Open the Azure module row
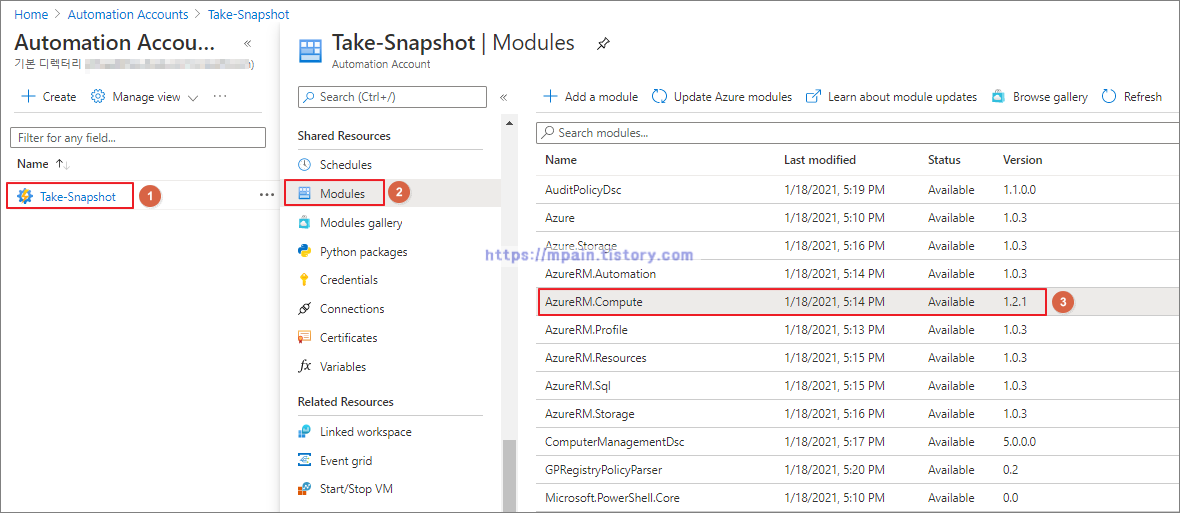 (x=857, y=217)
